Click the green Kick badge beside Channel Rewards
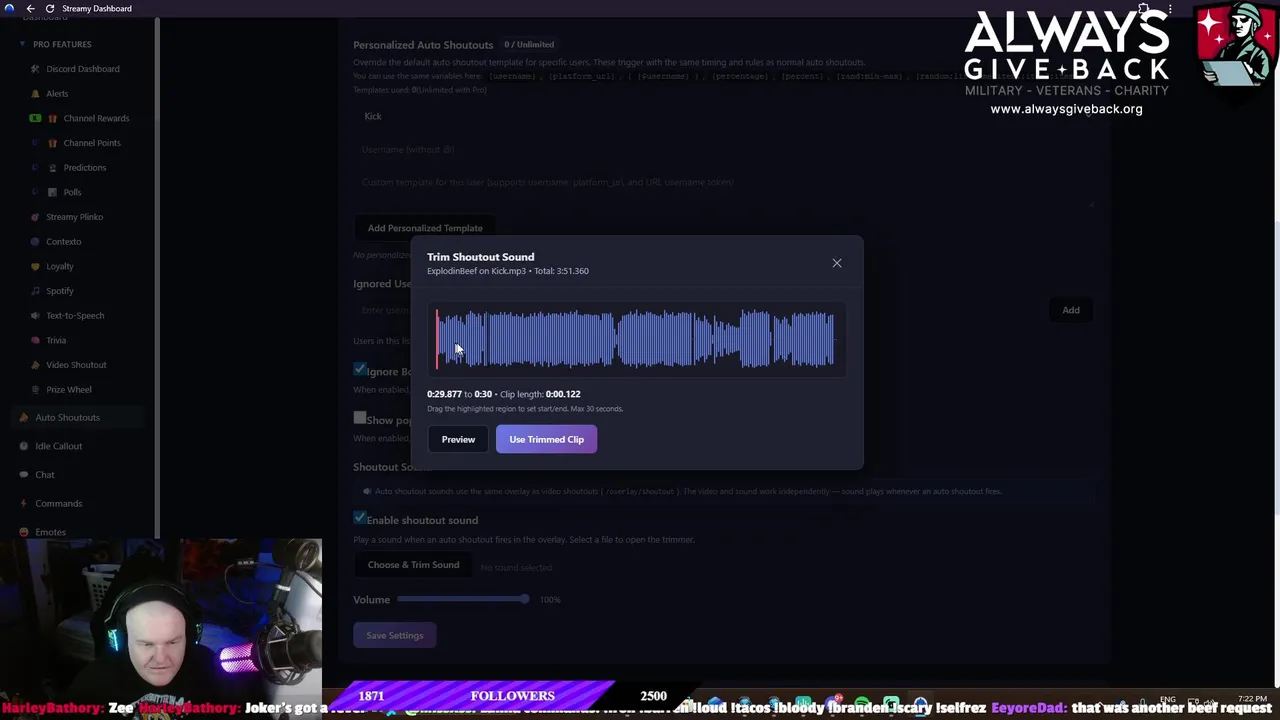Image resolution: width=1280 pixels, height=720 pixels. [36, 118]
